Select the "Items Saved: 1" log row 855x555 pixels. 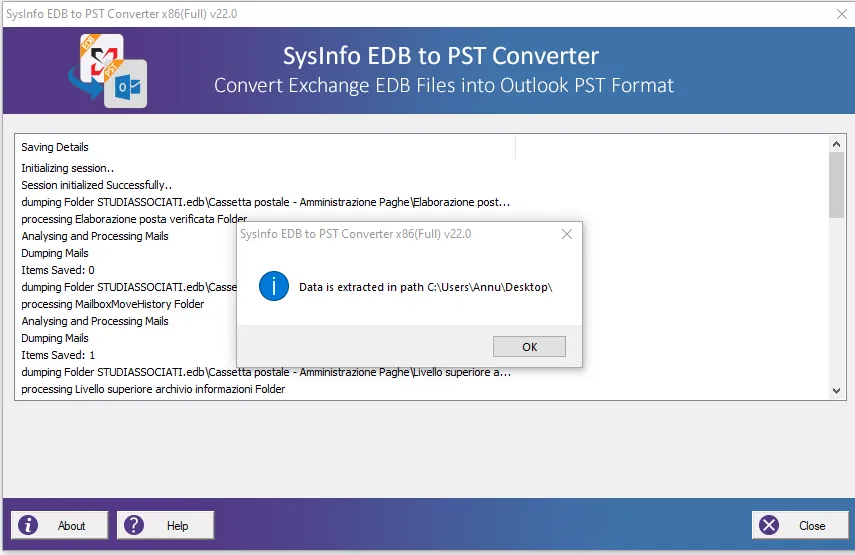click(x=58, y=355)
